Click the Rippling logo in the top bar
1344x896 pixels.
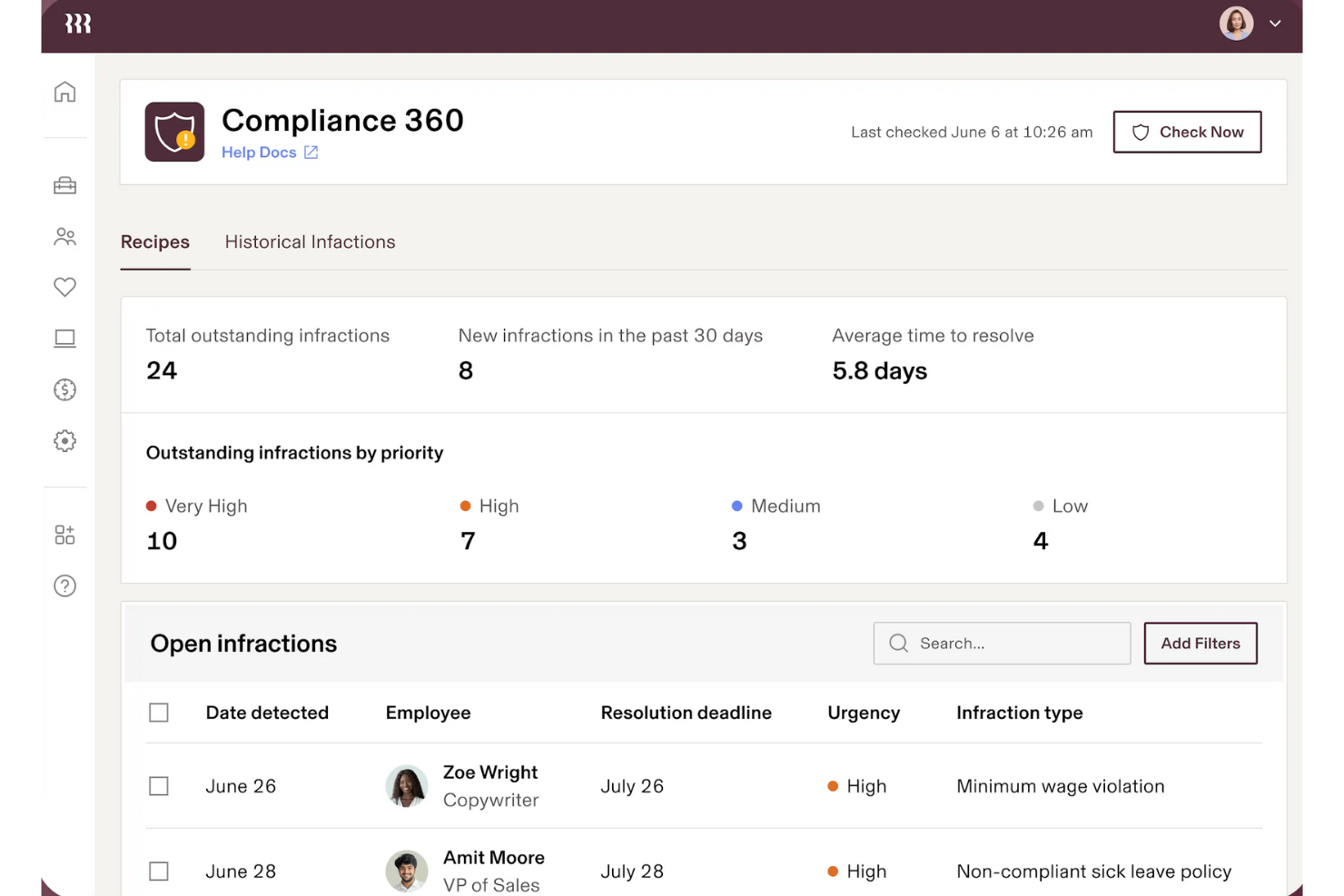click(77, 25)
